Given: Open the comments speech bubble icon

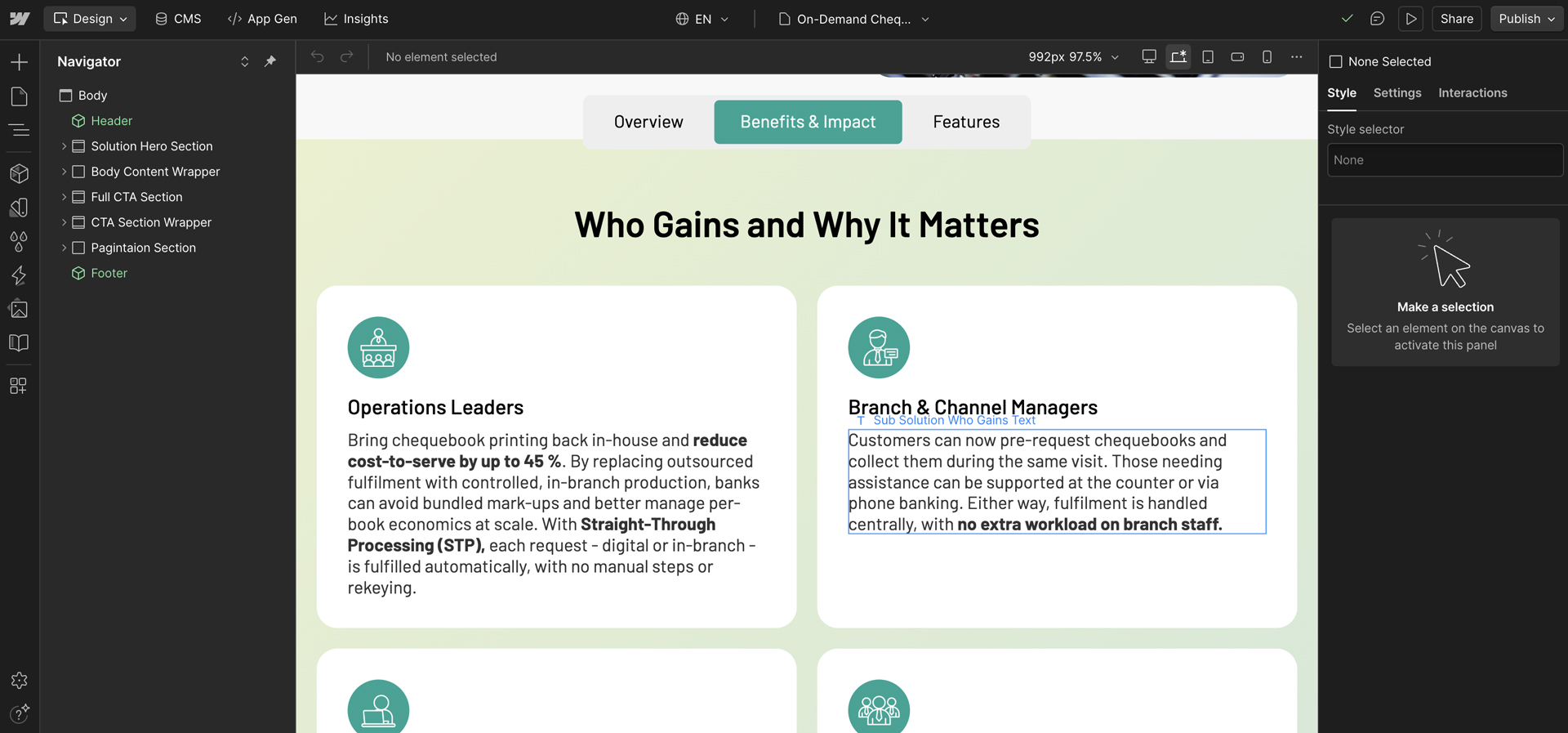Looking at the screenshot, I should [1377, 19].
